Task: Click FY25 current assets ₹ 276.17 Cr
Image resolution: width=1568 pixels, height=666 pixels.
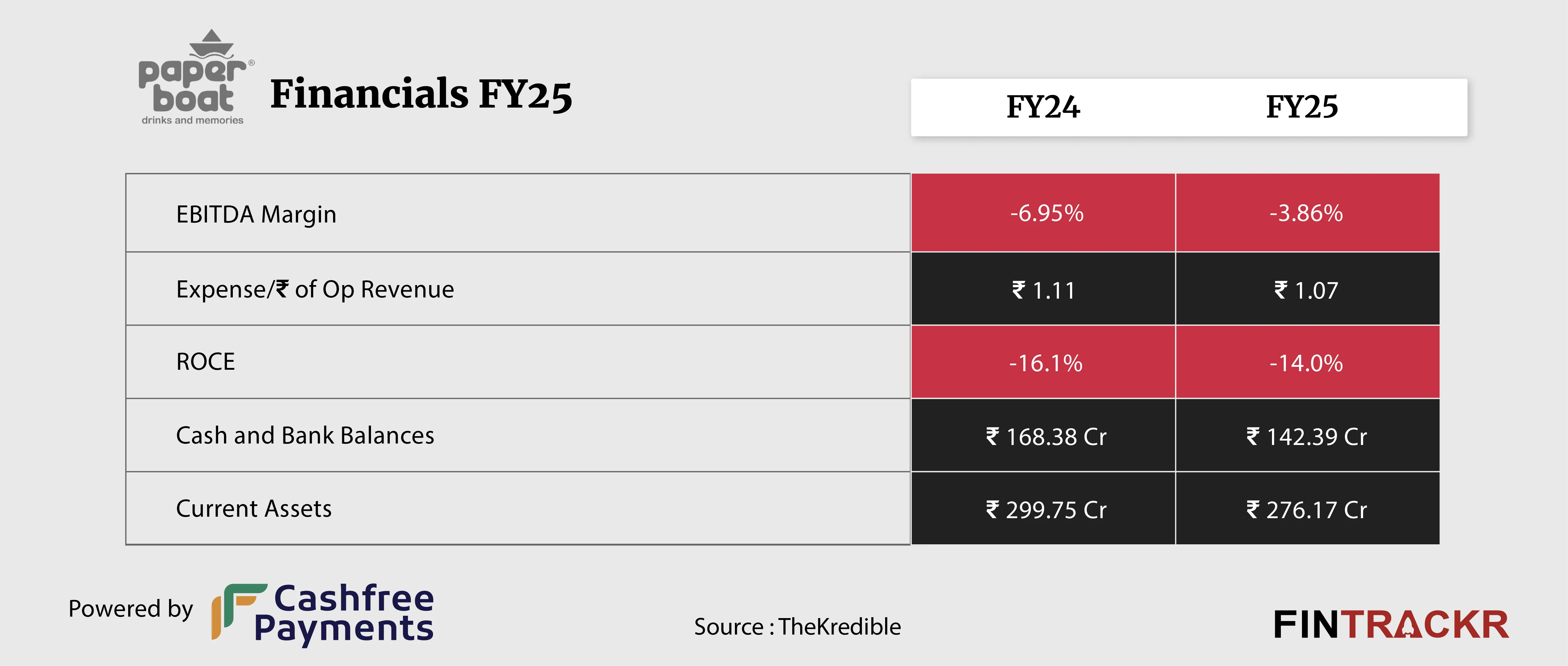Action: tap(1306, 510)
